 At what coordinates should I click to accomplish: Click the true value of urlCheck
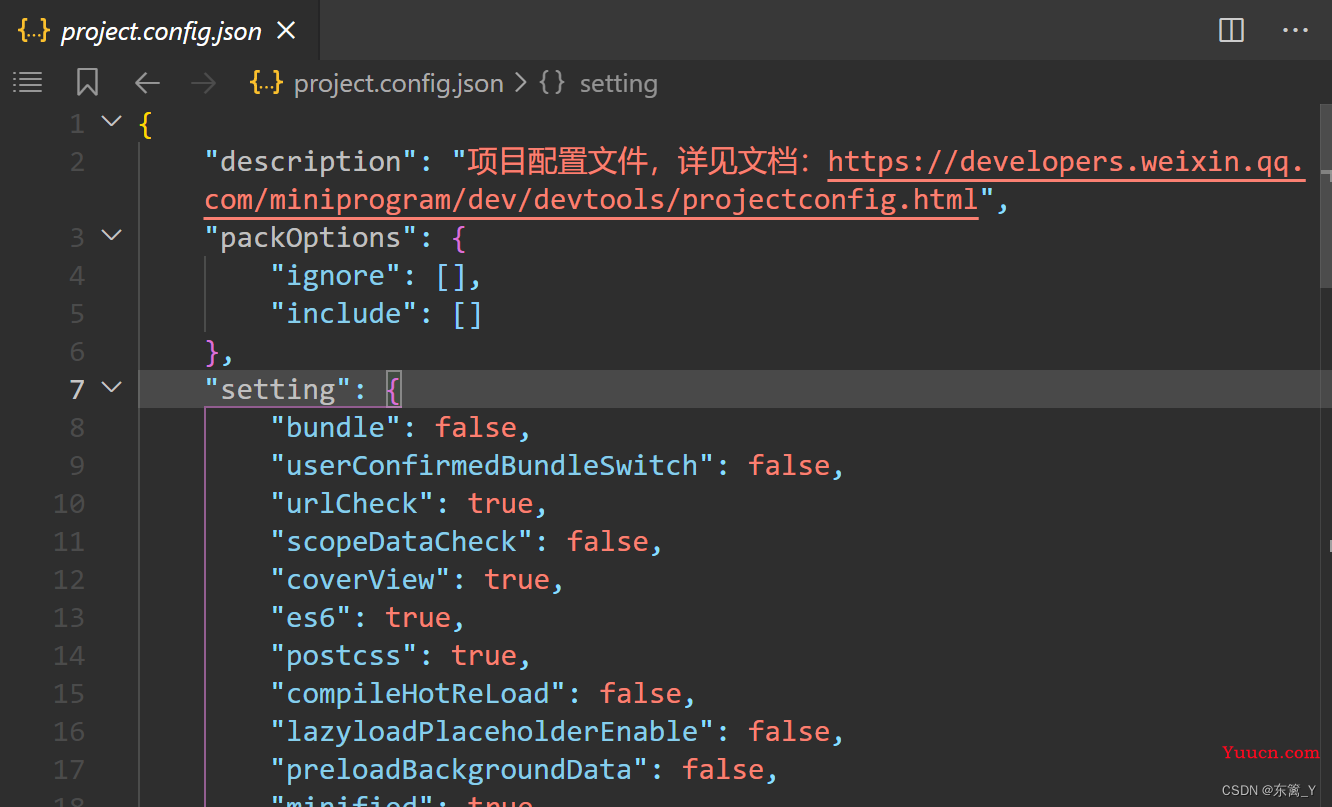pos(500,504)
